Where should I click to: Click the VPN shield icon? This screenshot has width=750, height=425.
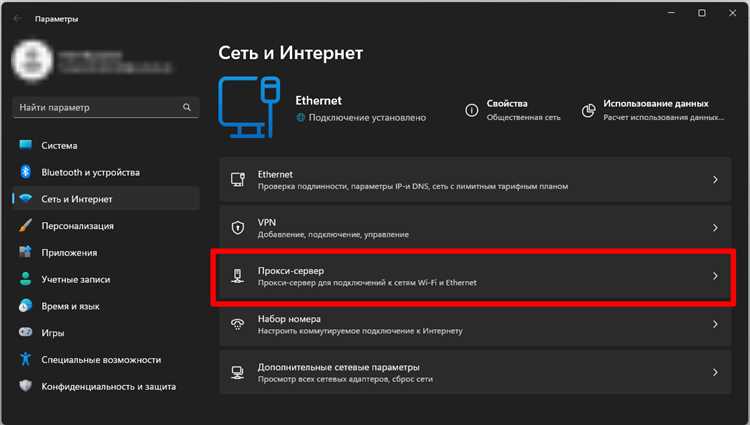(238, 228)
